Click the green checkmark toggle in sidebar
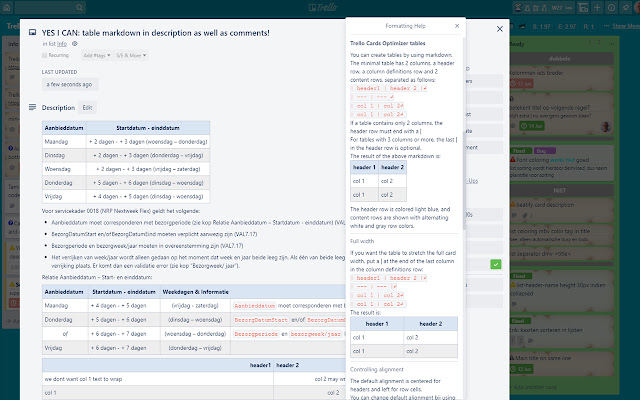This screenshot has height=400, width=640. [x=495, y=264]
